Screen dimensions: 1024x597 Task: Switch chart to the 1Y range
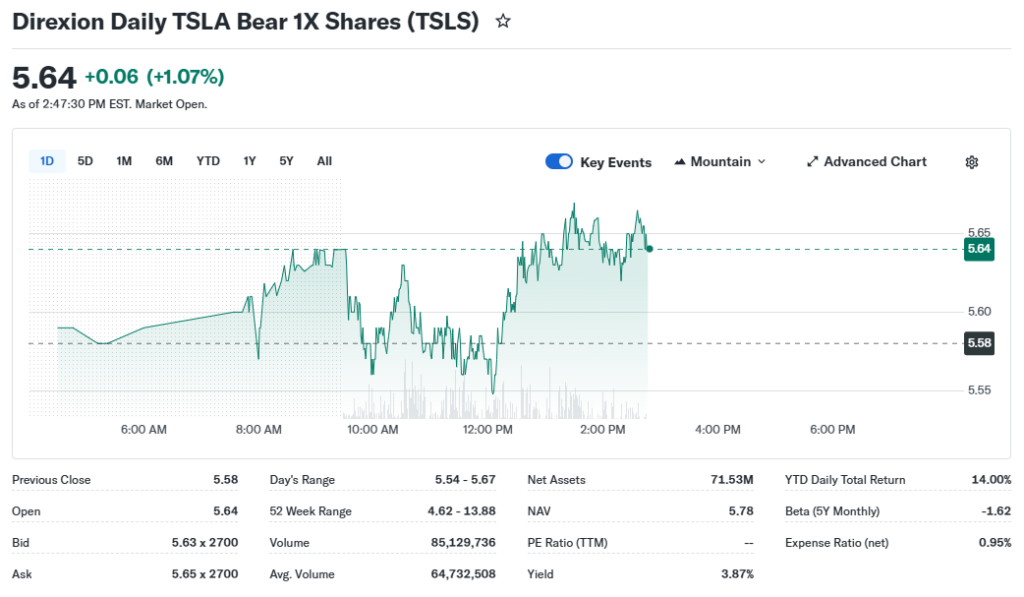[x=250, y=161]
